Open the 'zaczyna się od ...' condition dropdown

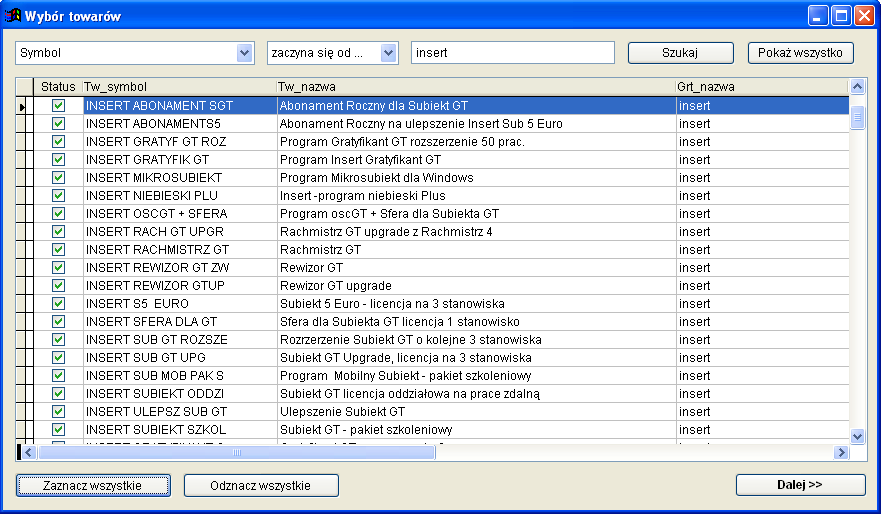click(x=388, y=53)
